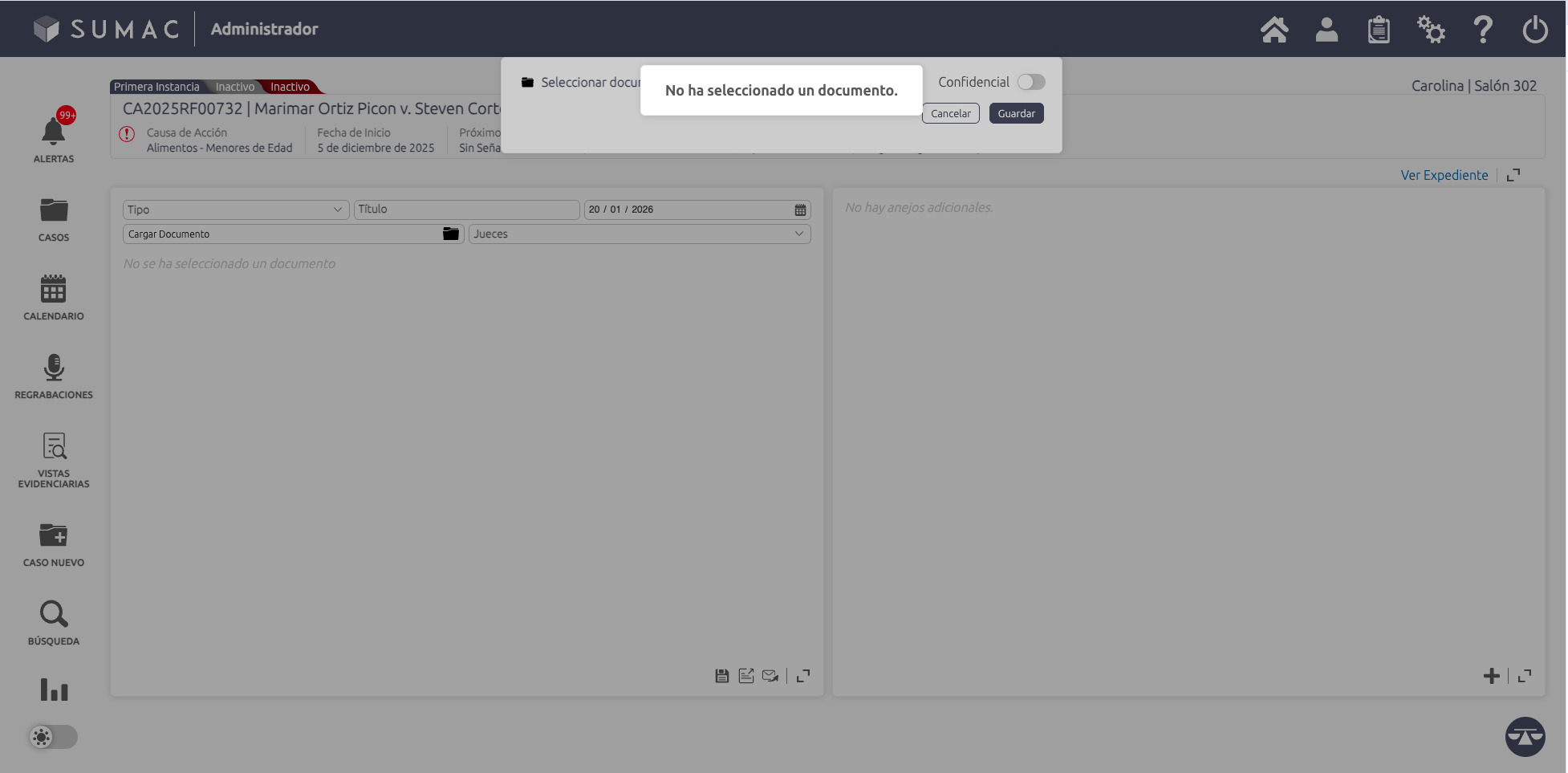Open Regrabaciones microphone section
Image resolution: width=1568 pixels, height=773 pixels.
point(54,376)
